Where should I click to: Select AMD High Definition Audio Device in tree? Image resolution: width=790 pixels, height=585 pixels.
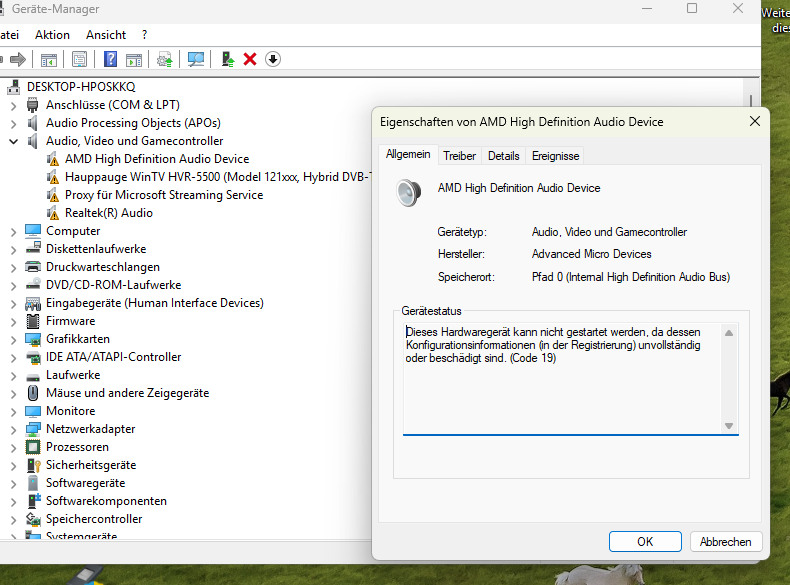click(x=157, y=159)
